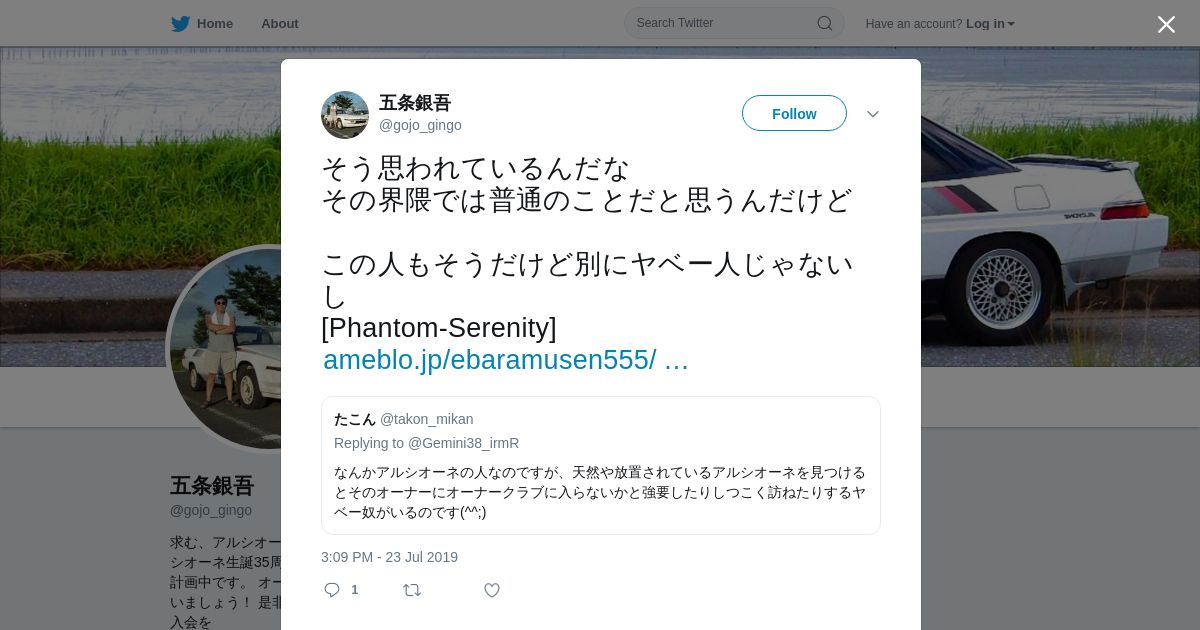Expand the tweet options chevron menu
Viewport: 1200px width, 630px height.
click(873, 114)
